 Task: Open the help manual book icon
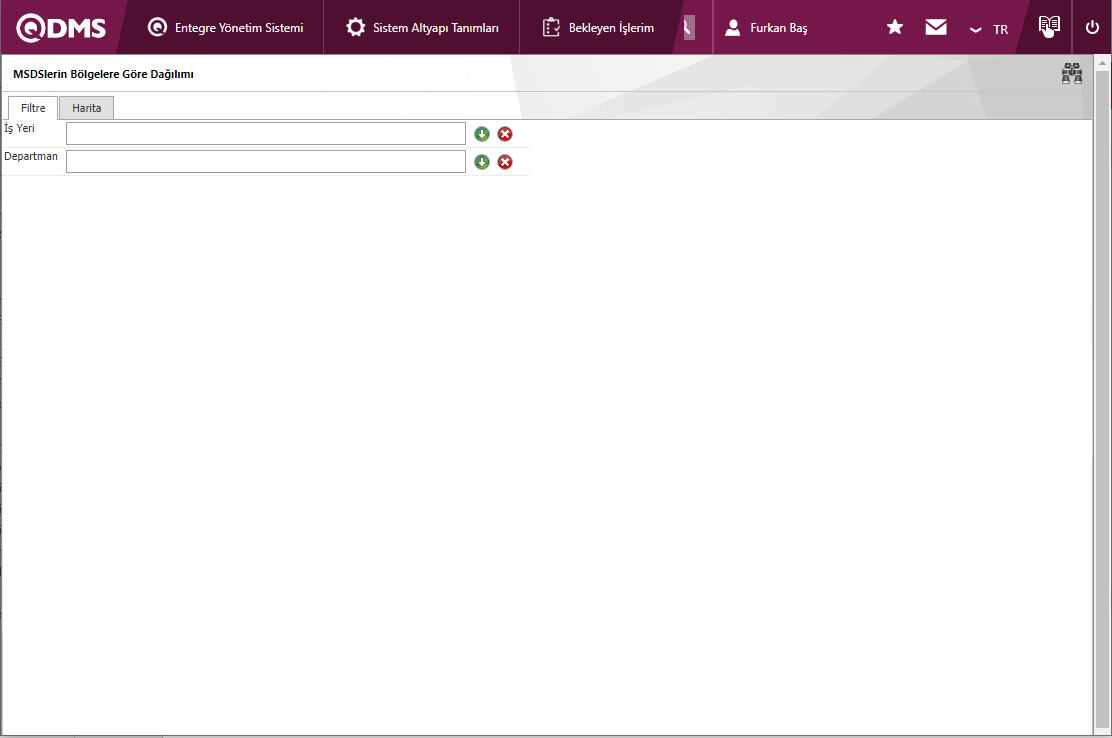click(1048, 27)
